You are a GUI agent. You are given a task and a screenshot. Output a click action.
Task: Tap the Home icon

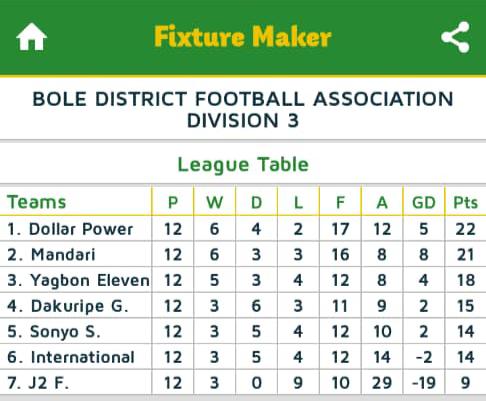pyautogui.click(x=32, y=37)
